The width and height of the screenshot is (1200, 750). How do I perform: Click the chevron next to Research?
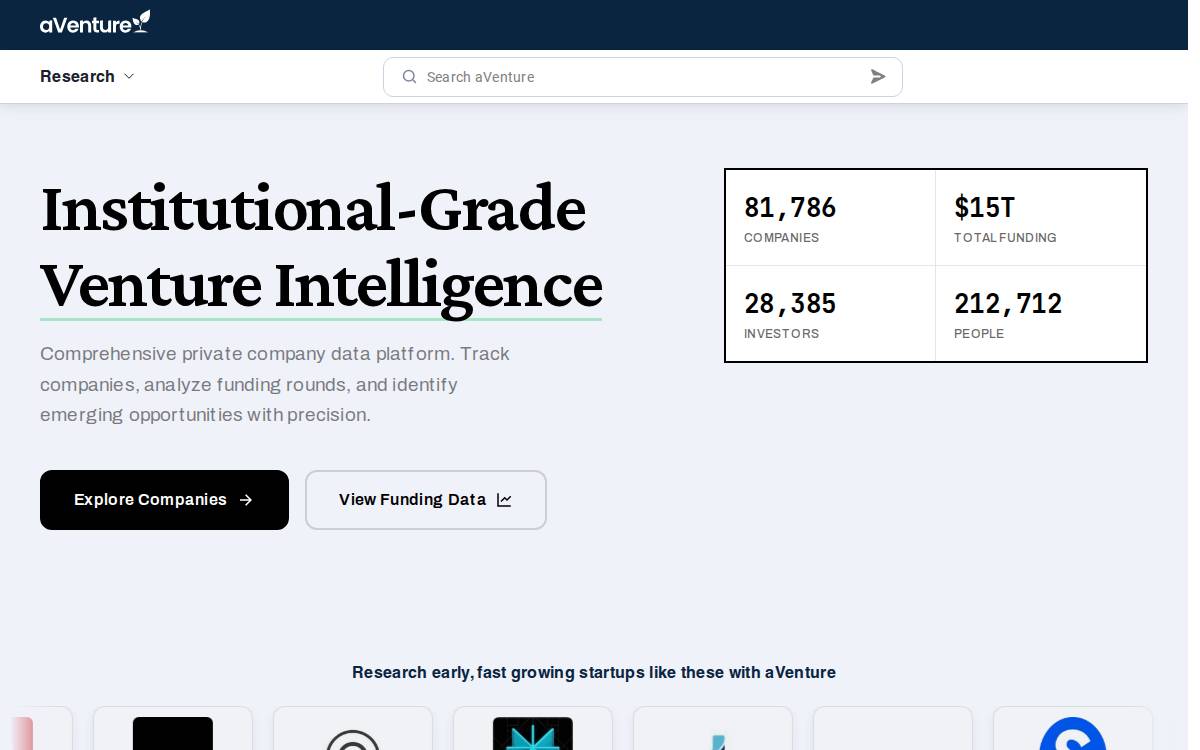pos(129,77)
